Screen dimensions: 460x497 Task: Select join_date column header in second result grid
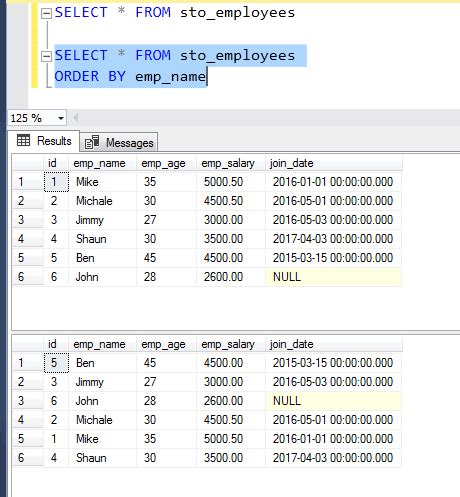(333, 344)
